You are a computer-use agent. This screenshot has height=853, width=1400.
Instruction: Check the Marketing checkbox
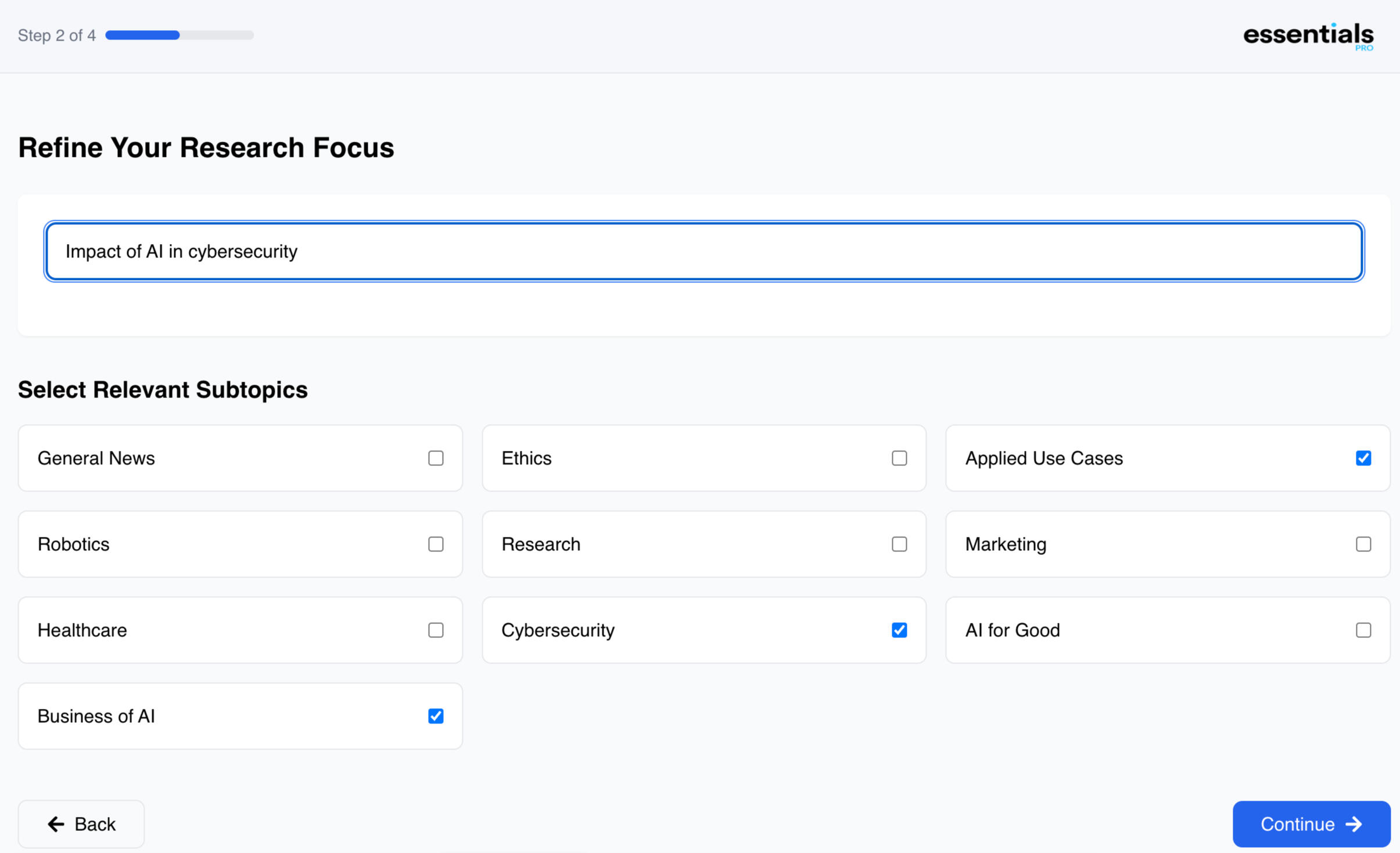tap(1363, 544)
